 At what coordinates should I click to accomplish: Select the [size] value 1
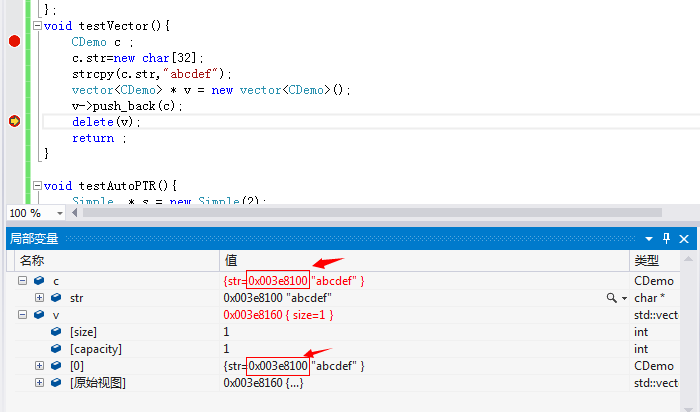click(x=226, y=332)
